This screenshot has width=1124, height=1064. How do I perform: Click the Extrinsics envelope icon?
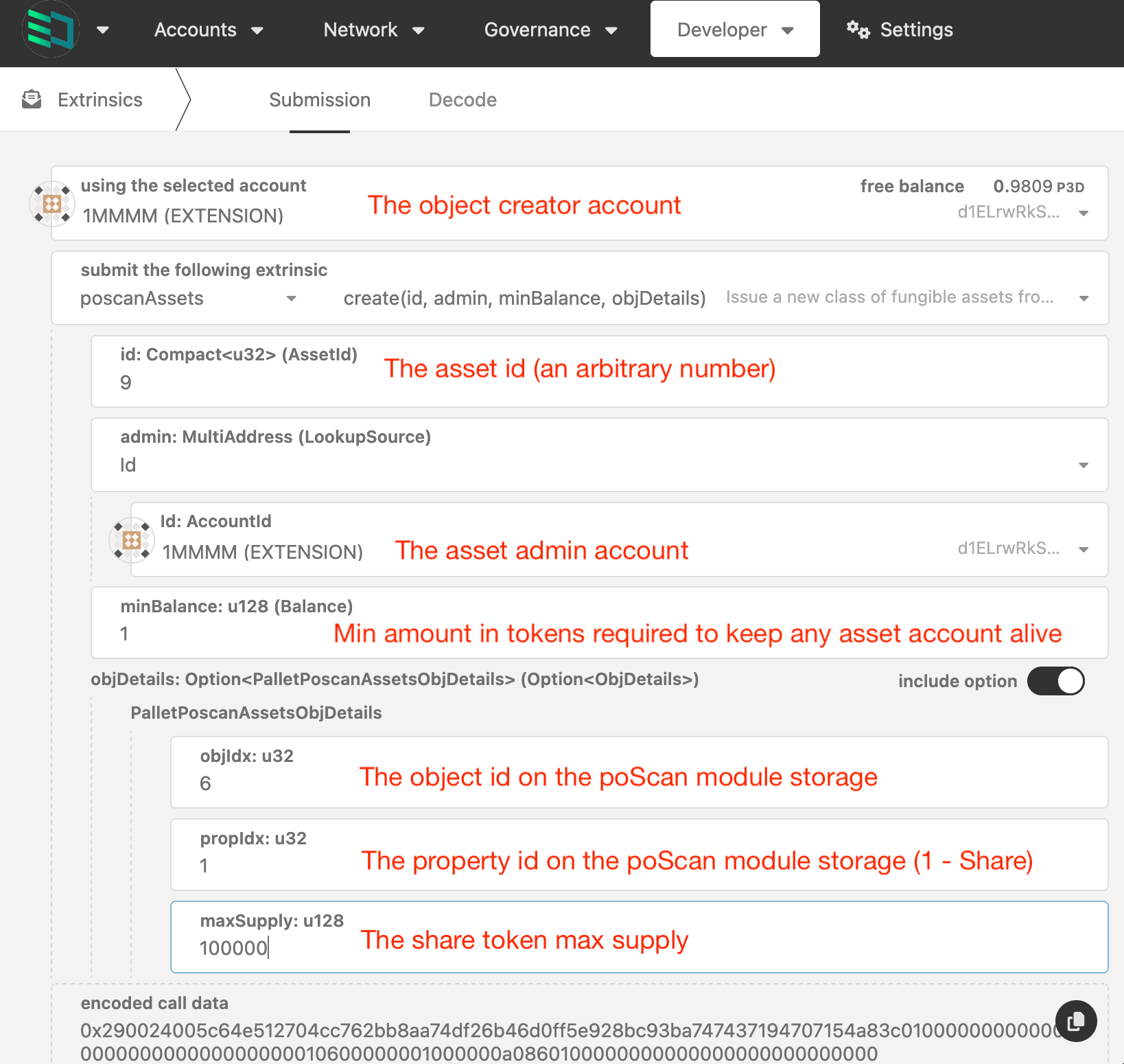pyautogui.click(x=32, y=100)
